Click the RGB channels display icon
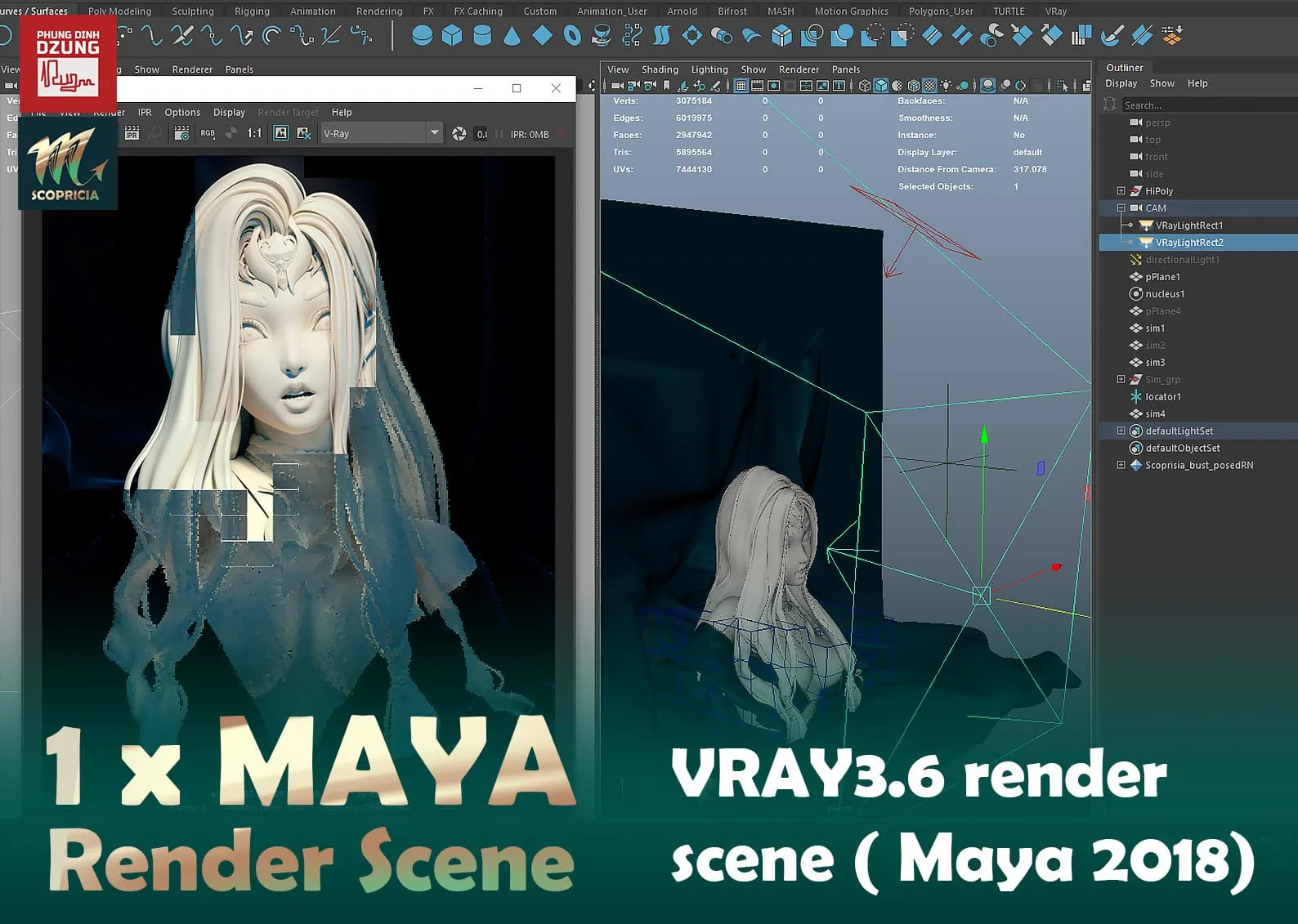 208,133
